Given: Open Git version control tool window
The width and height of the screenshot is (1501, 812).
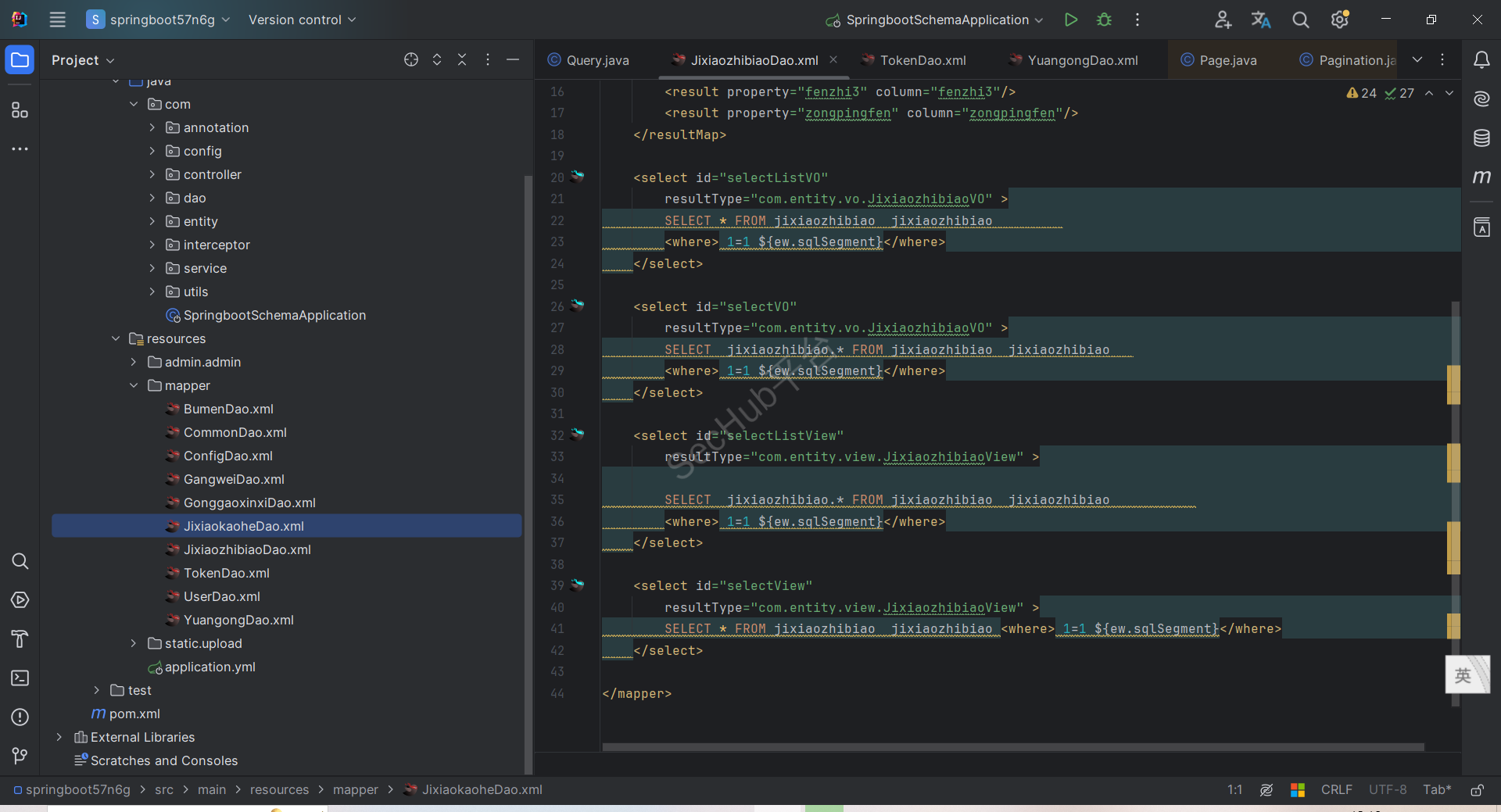Looking at the screenshot, I should click(20, 756).
